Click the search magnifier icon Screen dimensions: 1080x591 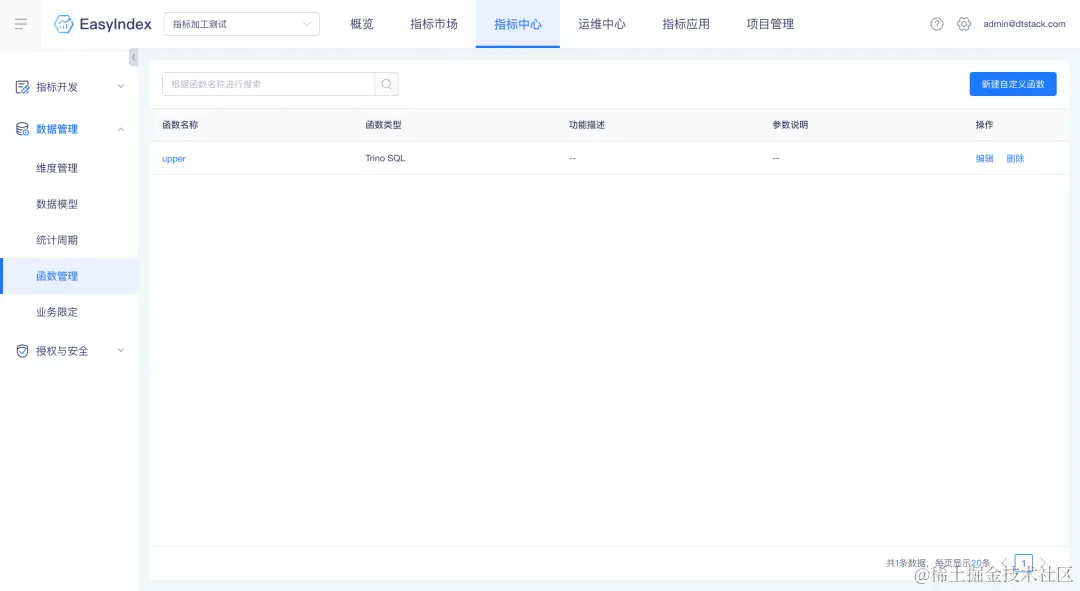386,84
